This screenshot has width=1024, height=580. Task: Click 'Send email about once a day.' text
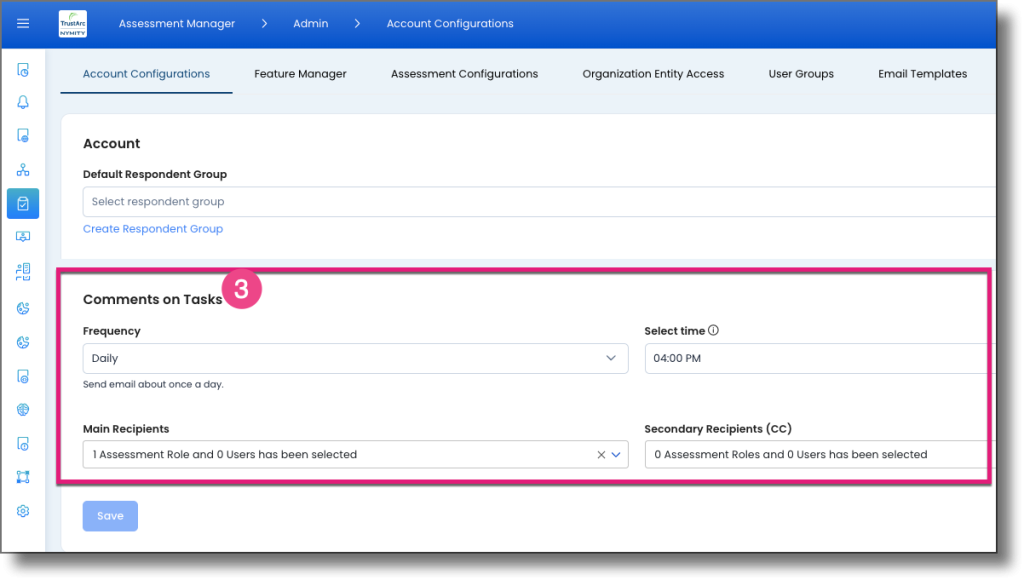[x=153, y=384]
